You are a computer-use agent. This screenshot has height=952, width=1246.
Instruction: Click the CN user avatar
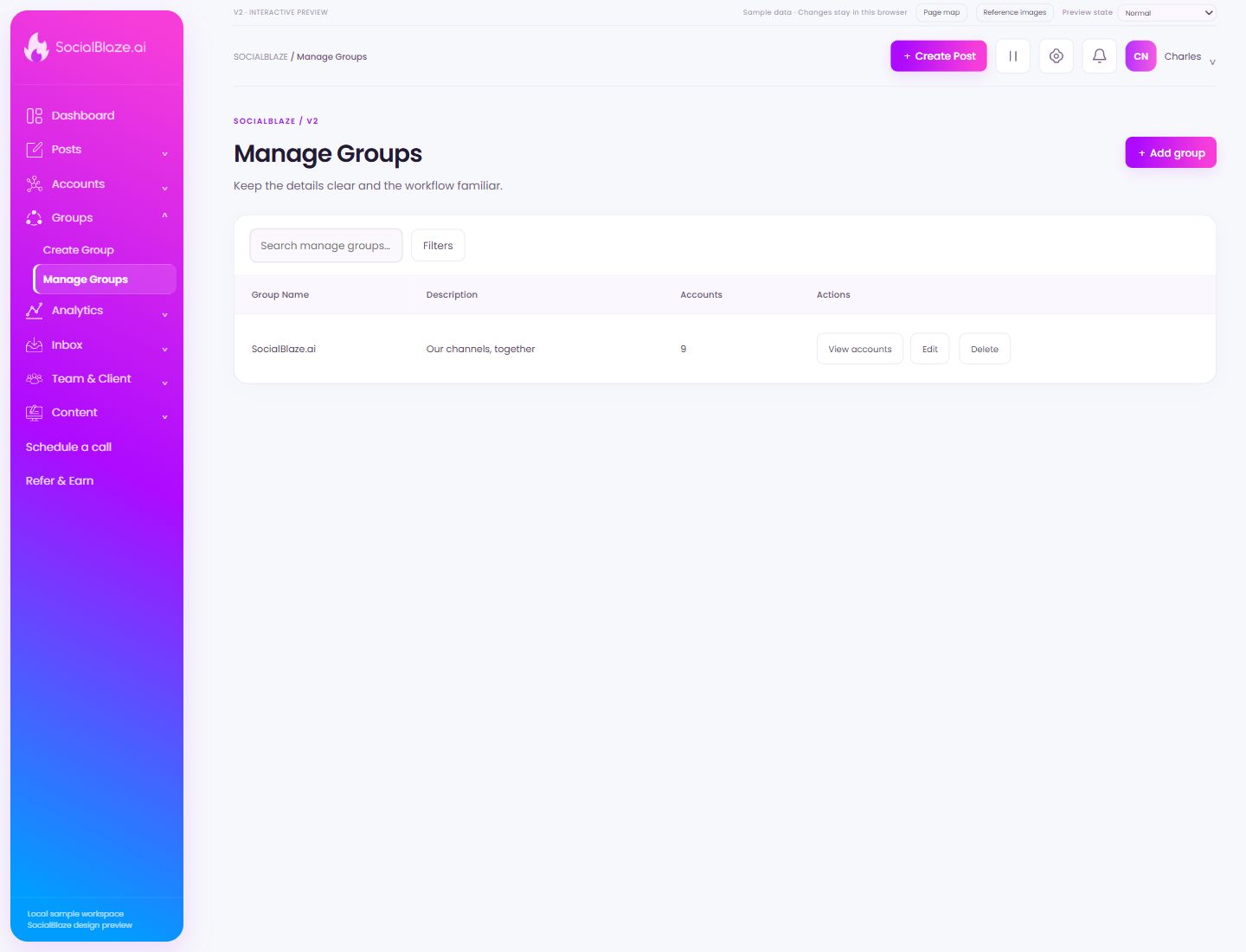pos(1140,56)
